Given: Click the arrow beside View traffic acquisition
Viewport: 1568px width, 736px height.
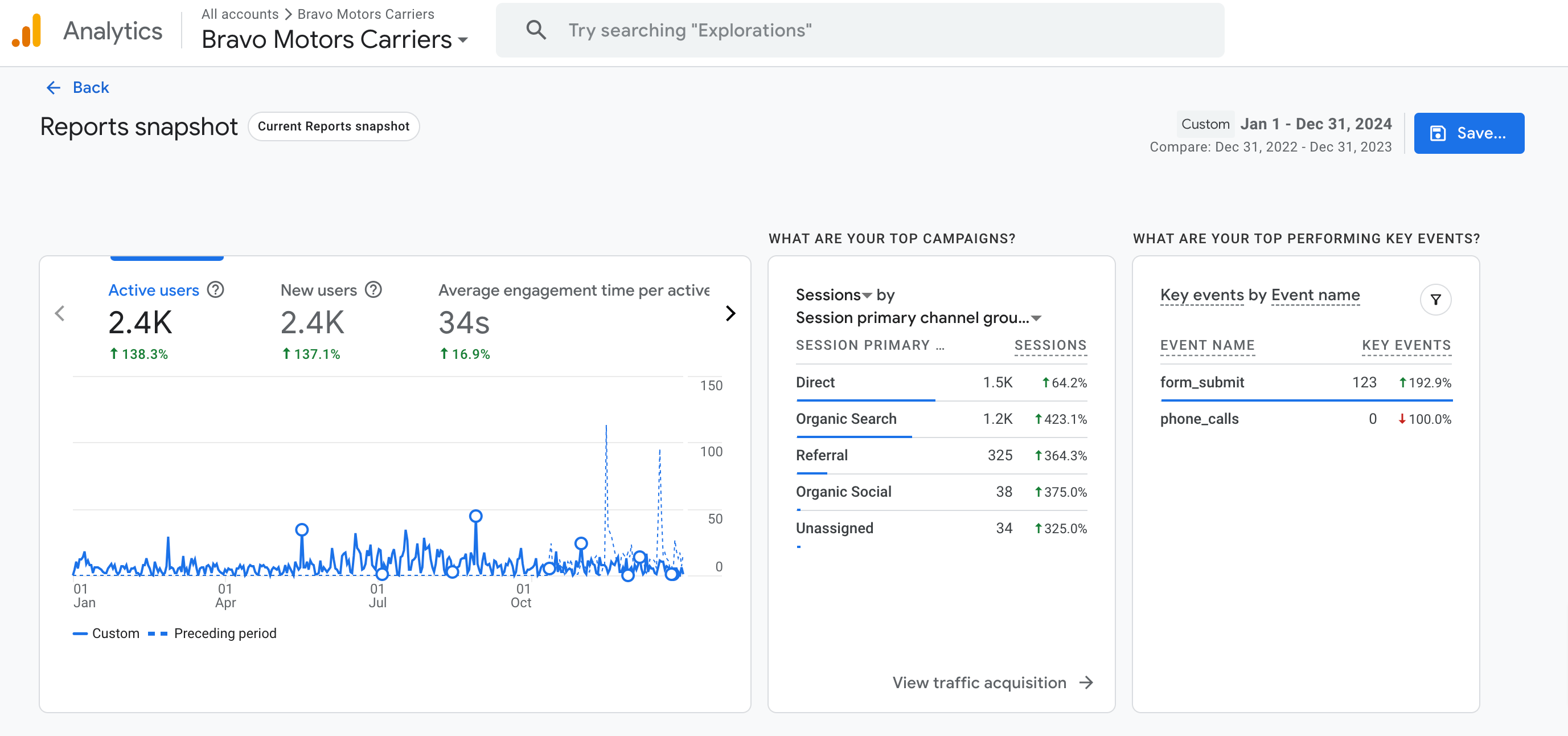Looking at the screenshot, I should tap(1086, 682).
